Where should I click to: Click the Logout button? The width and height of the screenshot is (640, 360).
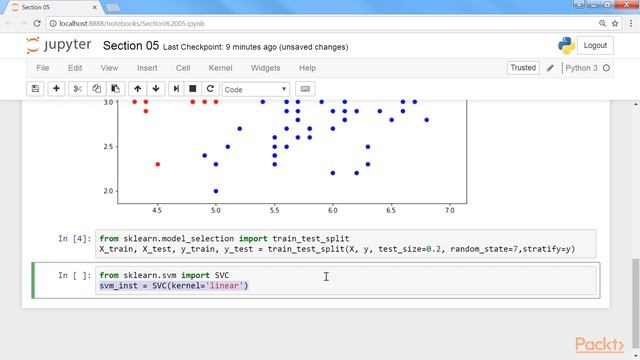[x=595, y=45]
